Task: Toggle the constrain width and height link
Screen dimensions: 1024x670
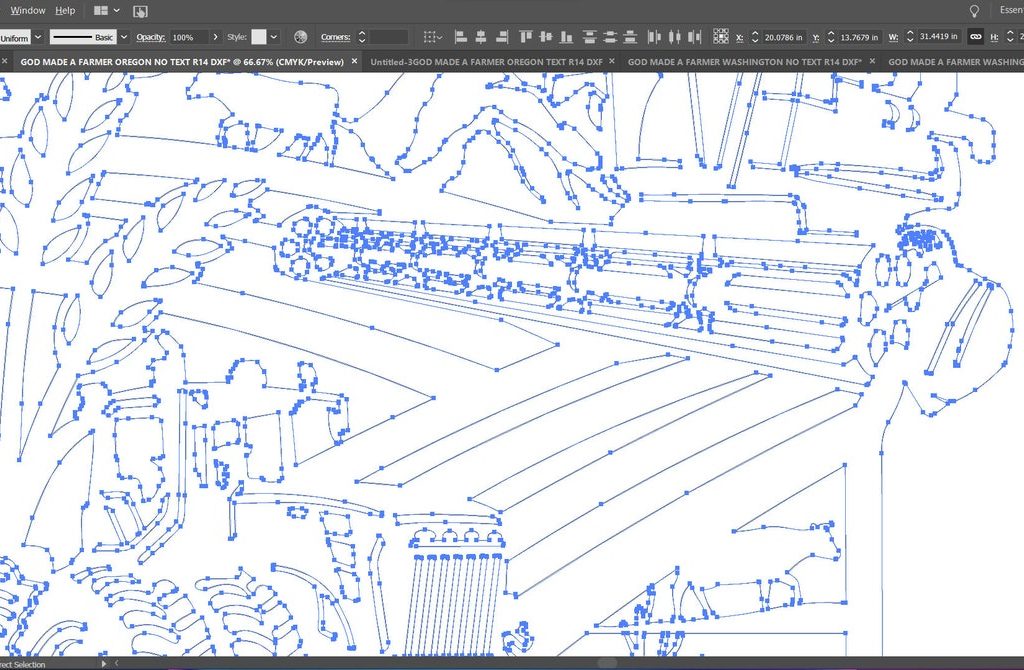Action: pos(975,37)
